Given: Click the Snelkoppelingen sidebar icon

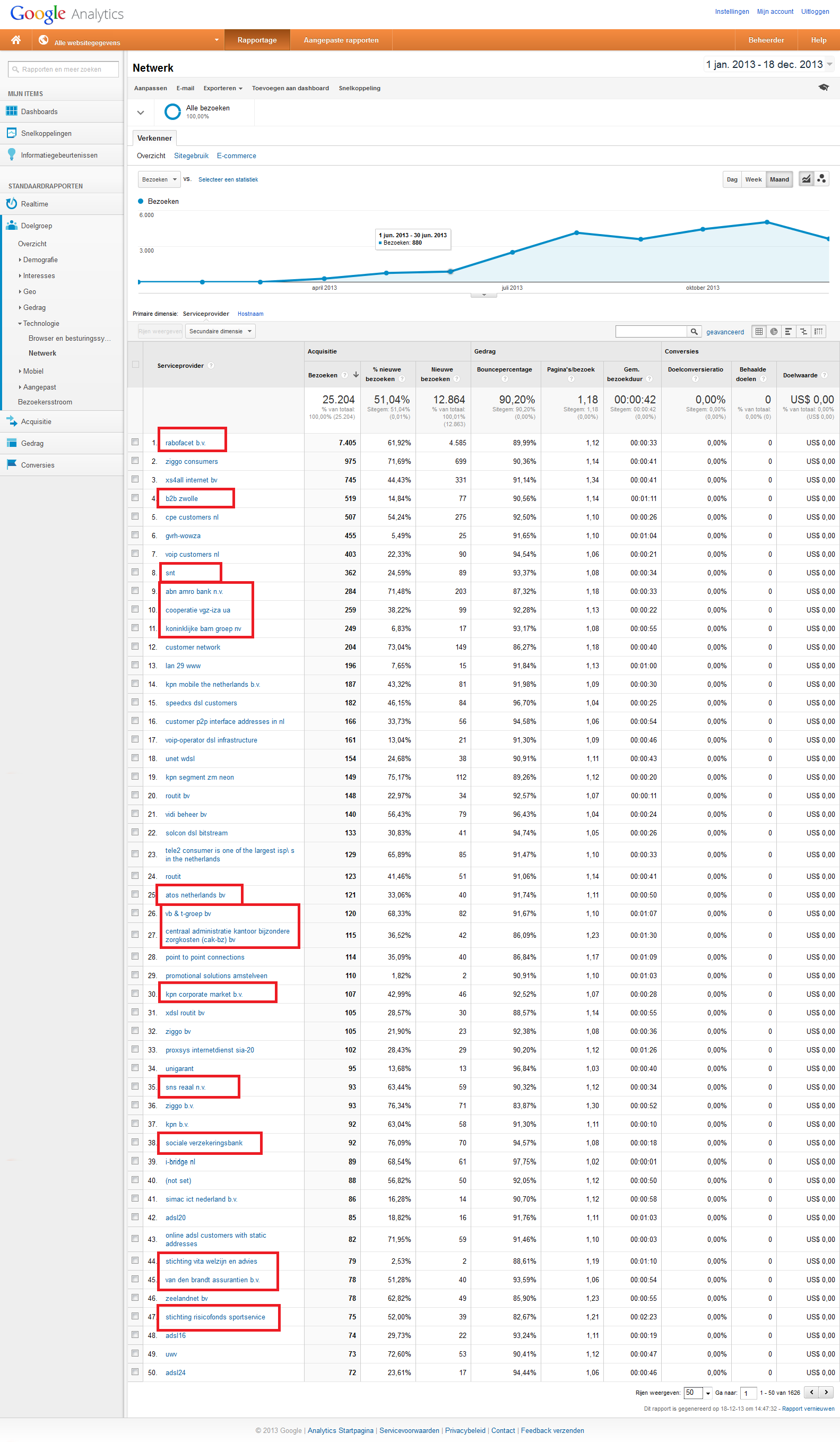Looking at the screenshot, I should (12, 133).
